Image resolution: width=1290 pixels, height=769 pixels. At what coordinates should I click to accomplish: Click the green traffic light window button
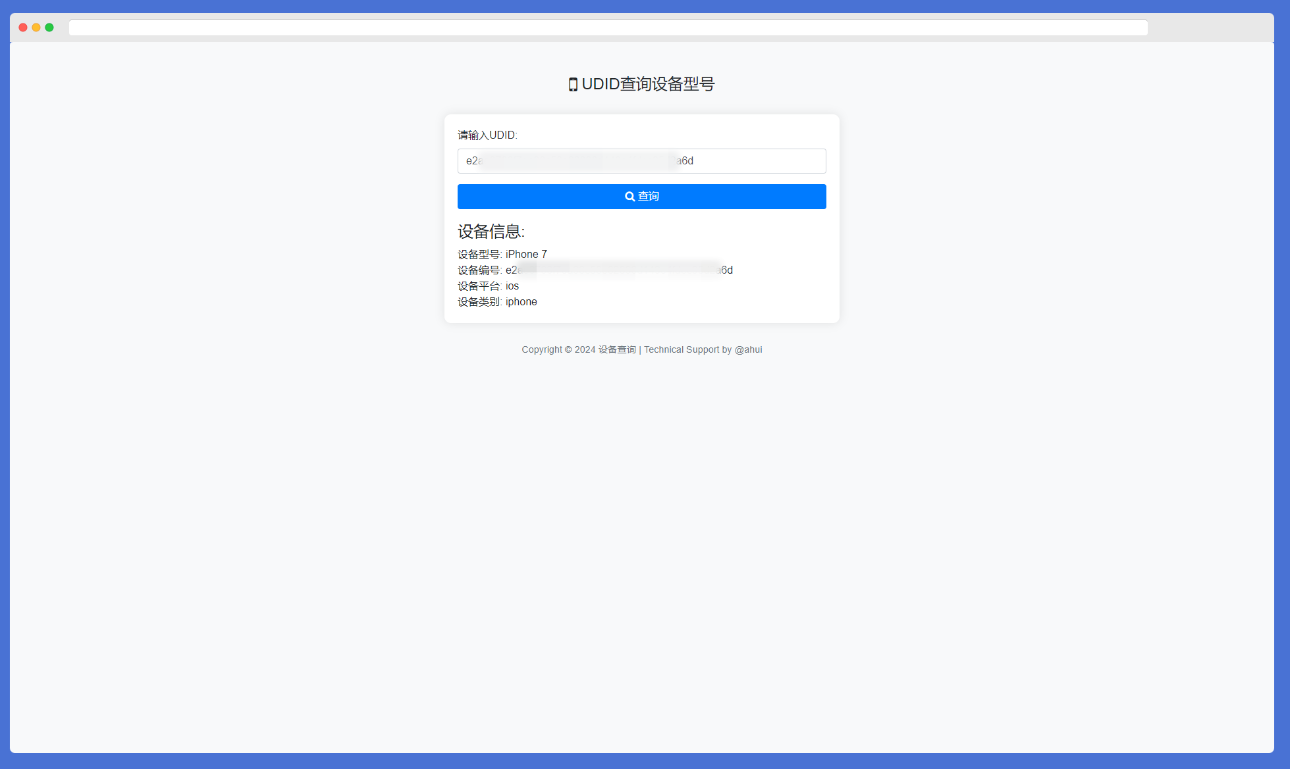point(48,27)
